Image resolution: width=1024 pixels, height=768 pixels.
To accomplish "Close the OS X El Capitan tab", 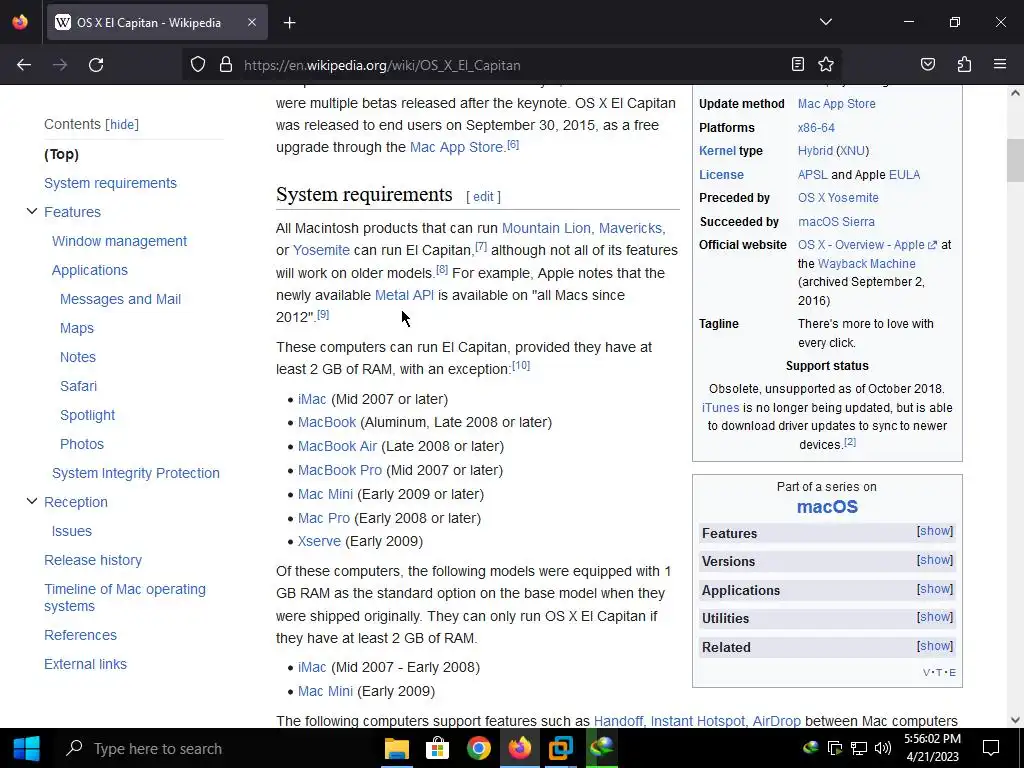I will point(252,22).
